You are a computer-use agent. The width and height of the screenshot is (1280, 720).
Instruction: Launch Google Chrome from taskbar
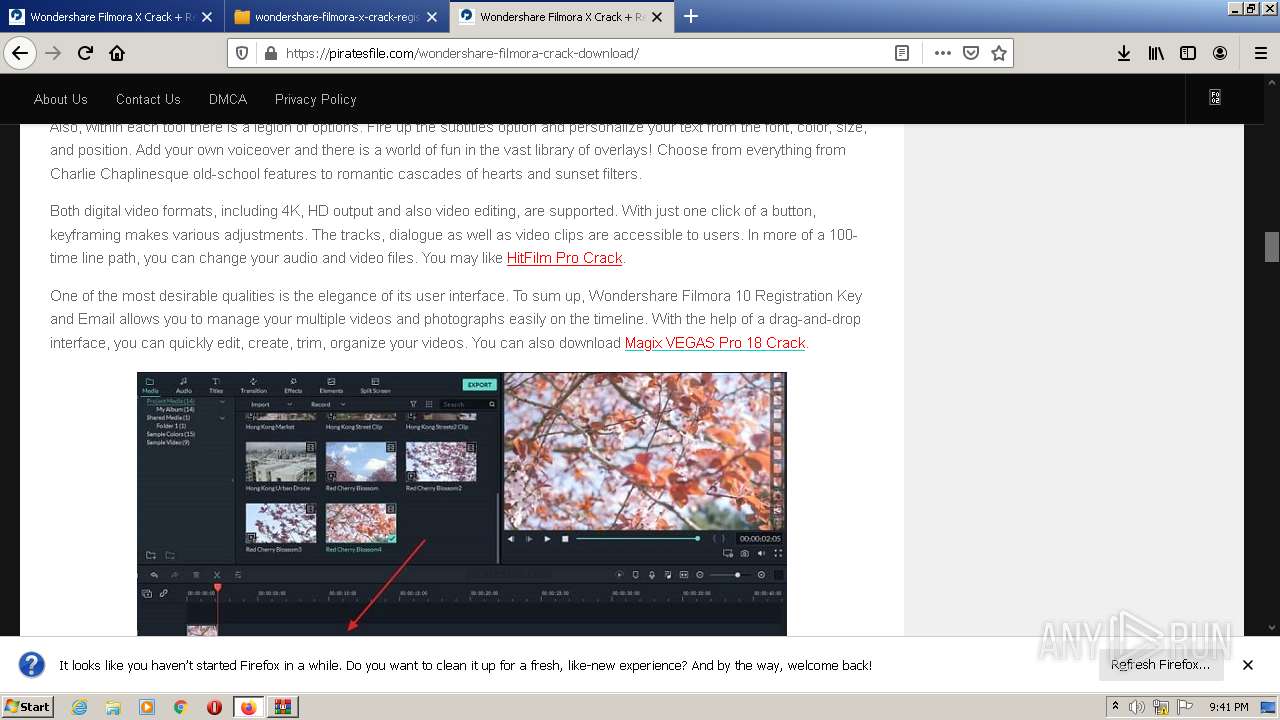point(180,707)
